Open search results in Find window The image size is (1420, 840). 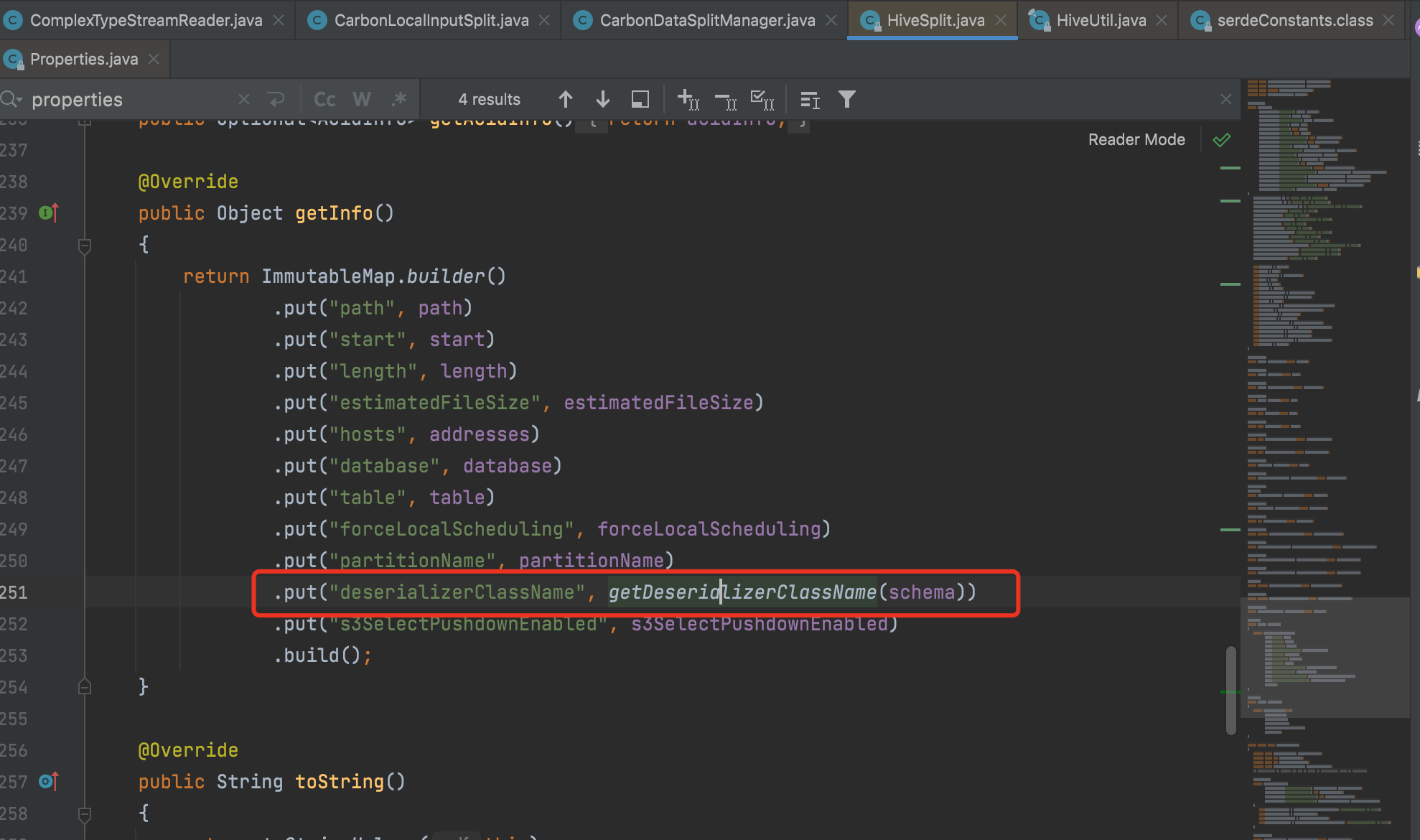(810, 100)
